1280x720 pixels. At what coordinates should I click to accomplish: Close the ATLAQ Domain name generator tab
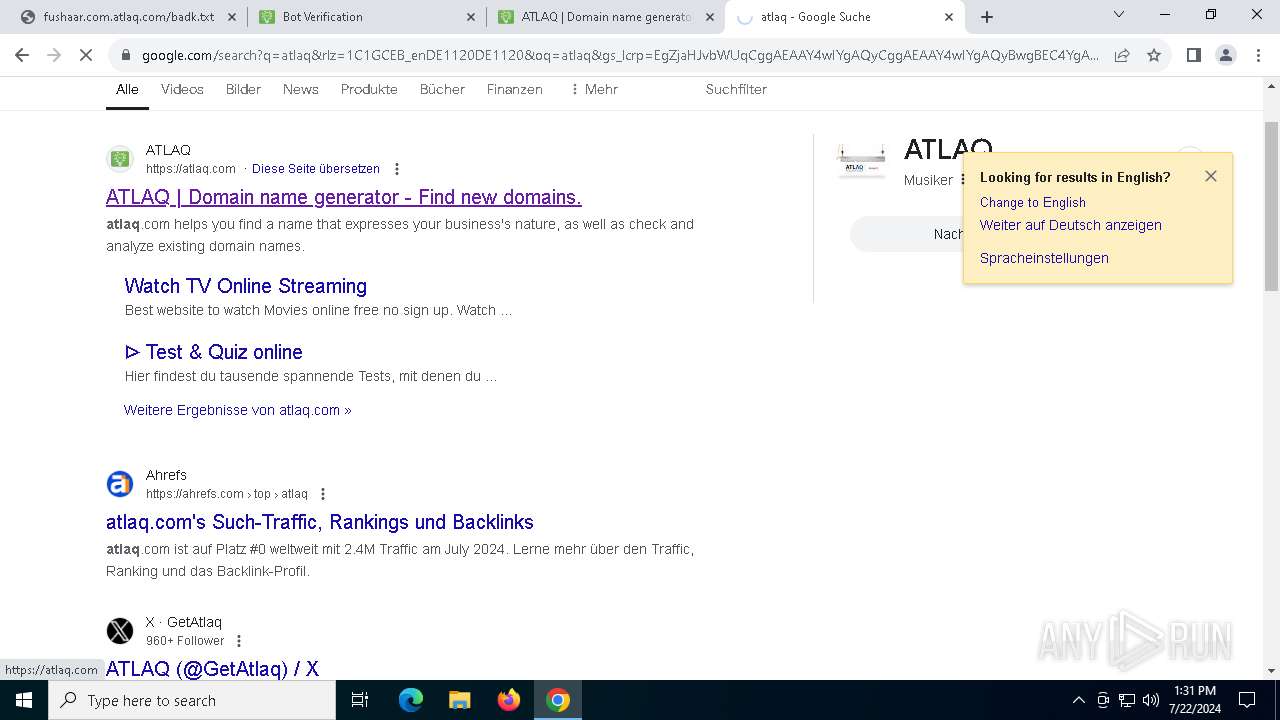pyautogui.click(x=710, y=17)
